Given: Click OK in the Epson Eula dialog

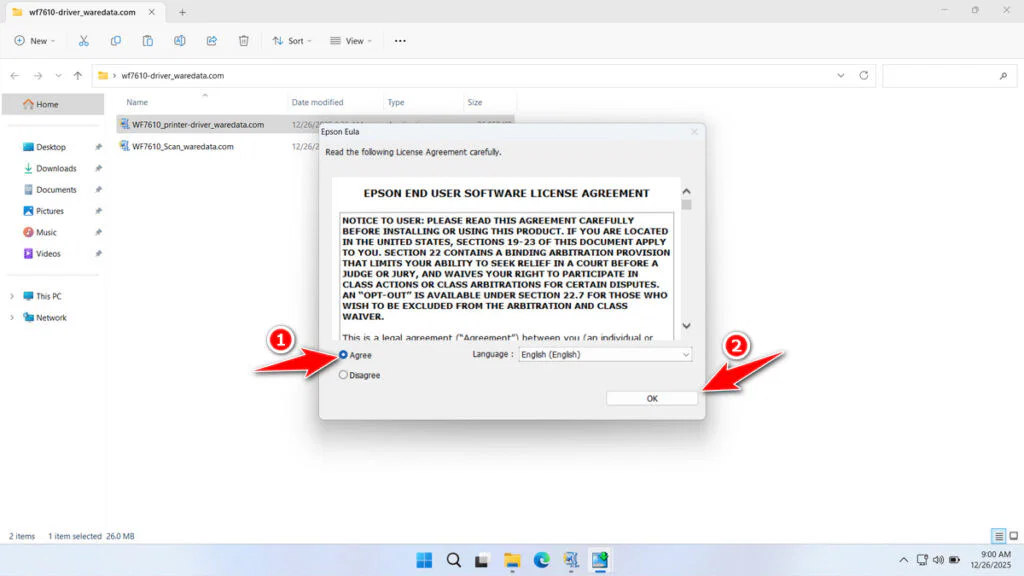Looking at the screenshot, I should point(651,397).
